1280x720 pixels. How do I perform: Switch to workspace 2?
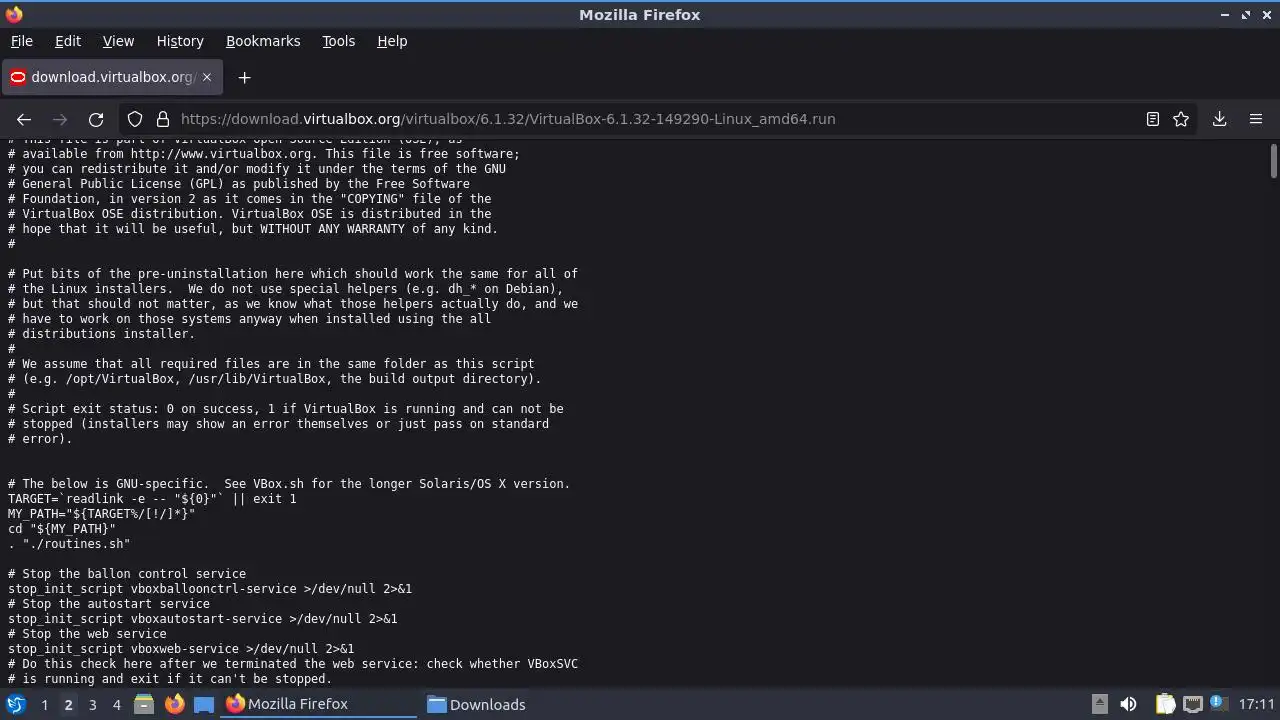click(x=68, y=704)
